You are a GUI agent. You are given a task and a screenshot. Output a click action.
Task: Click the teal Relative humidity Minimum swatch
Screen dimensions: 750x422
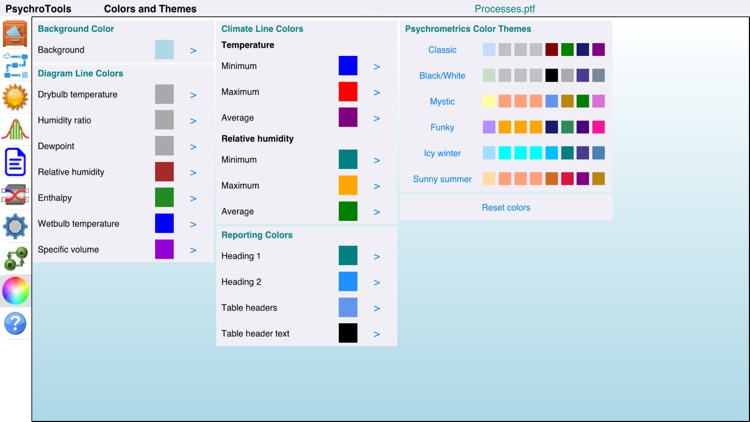point(348,159)
